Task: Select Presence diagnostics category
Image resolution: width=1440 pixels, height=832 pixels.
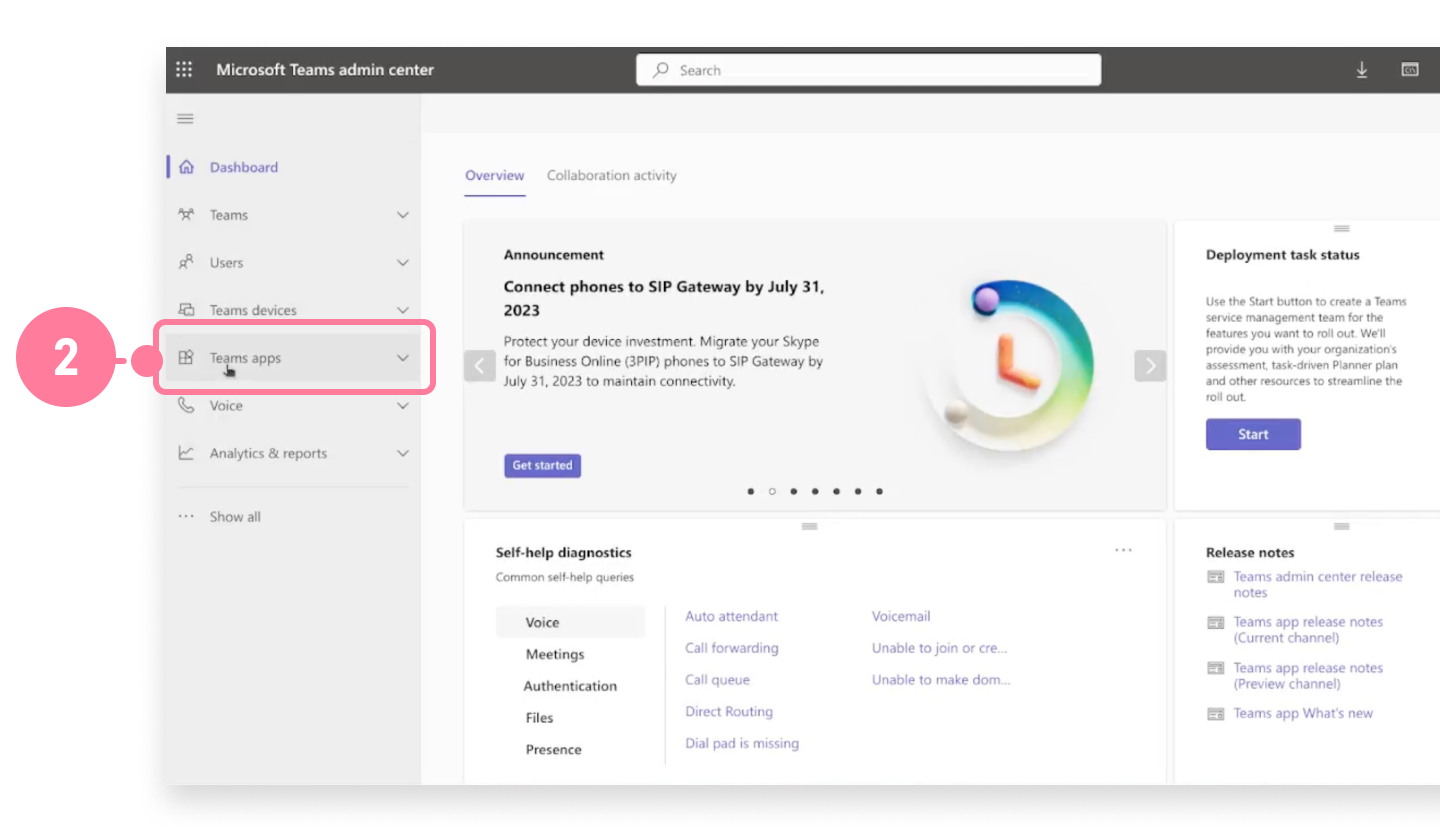Action: coord(553,750)
